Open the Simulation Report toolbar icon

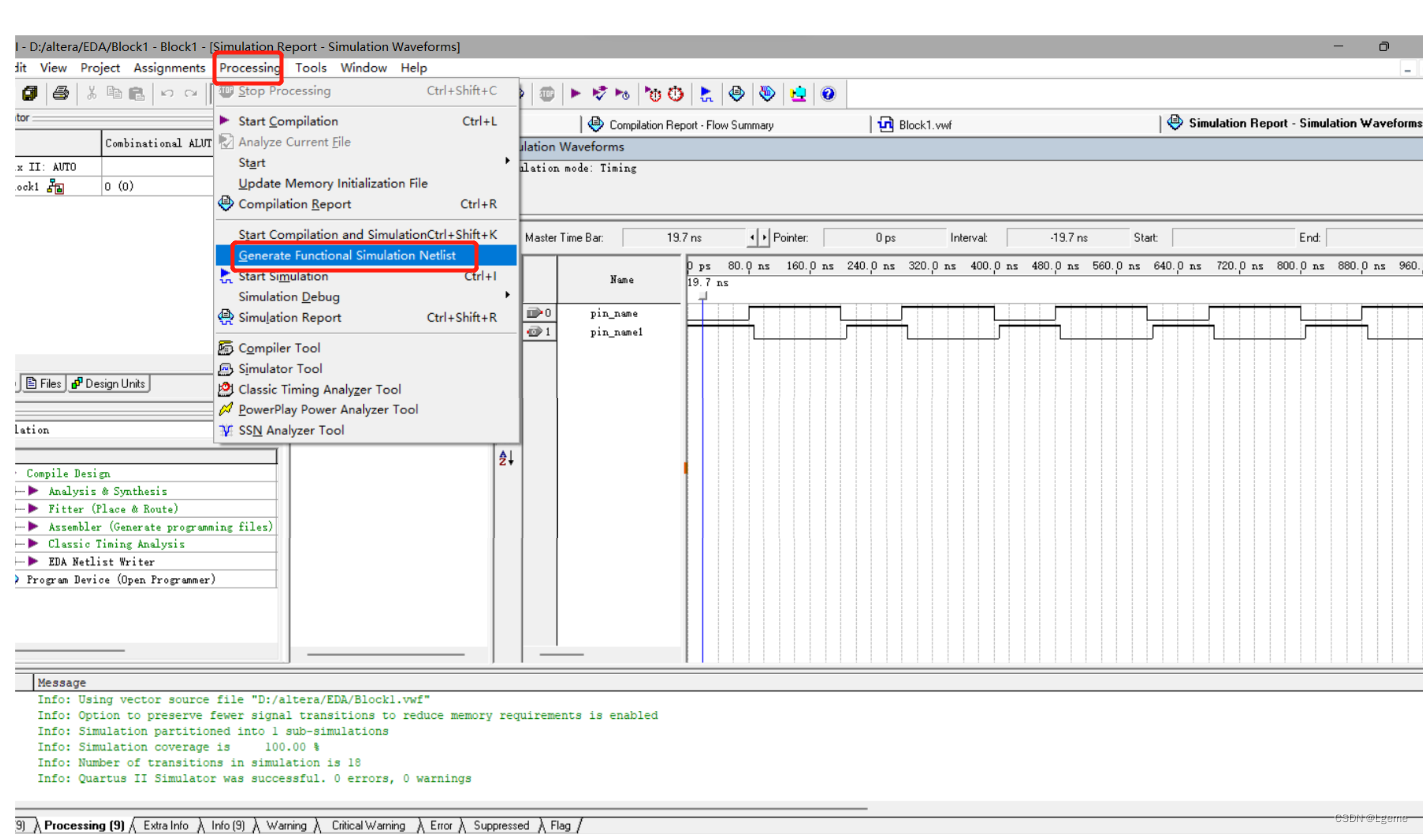pyautogui.click(x=767, y=93)
